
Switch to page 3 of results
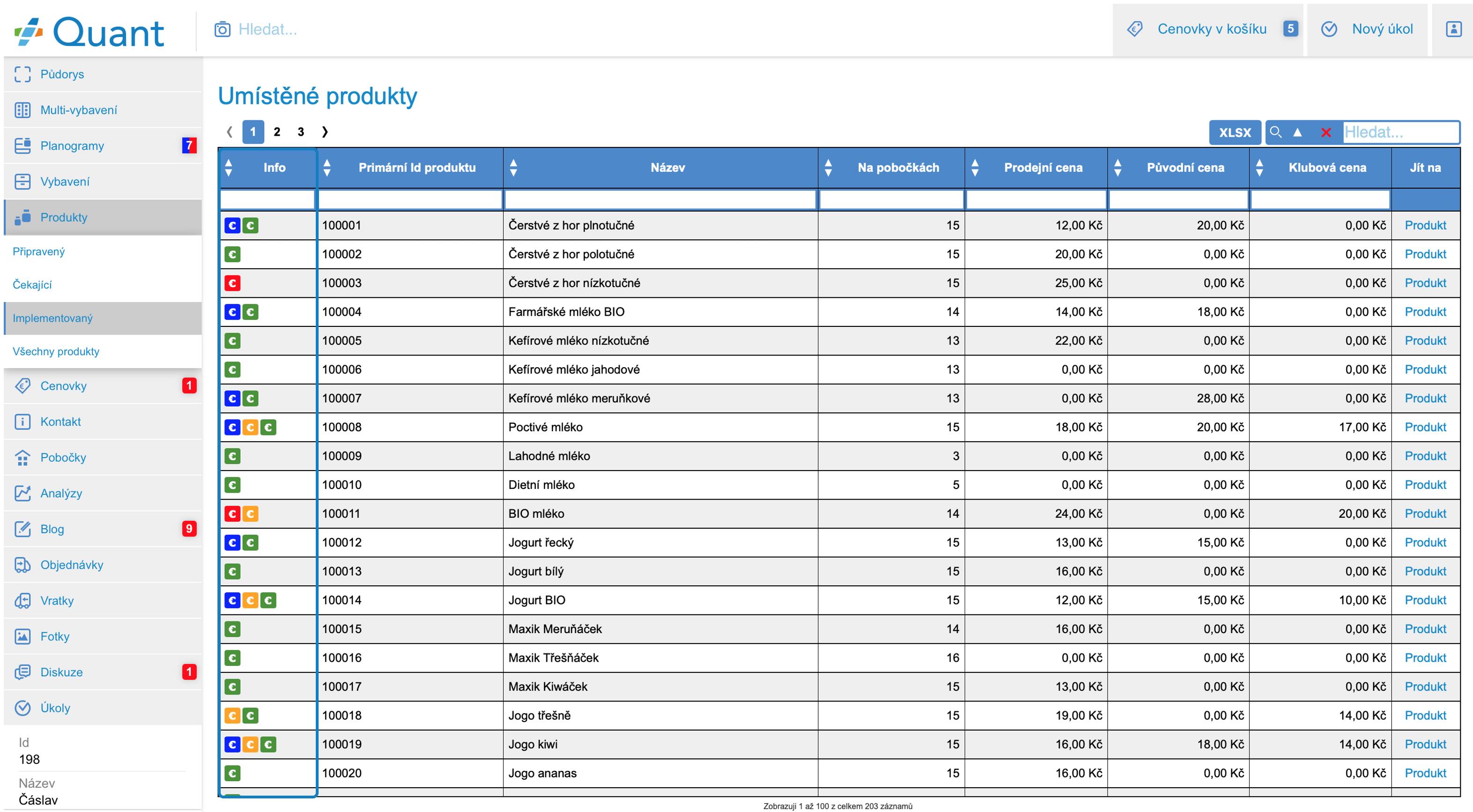pos(301,132)
